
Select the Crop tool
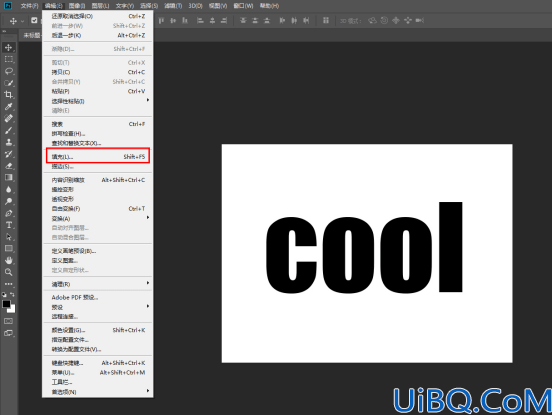click(x=9, y=95)
